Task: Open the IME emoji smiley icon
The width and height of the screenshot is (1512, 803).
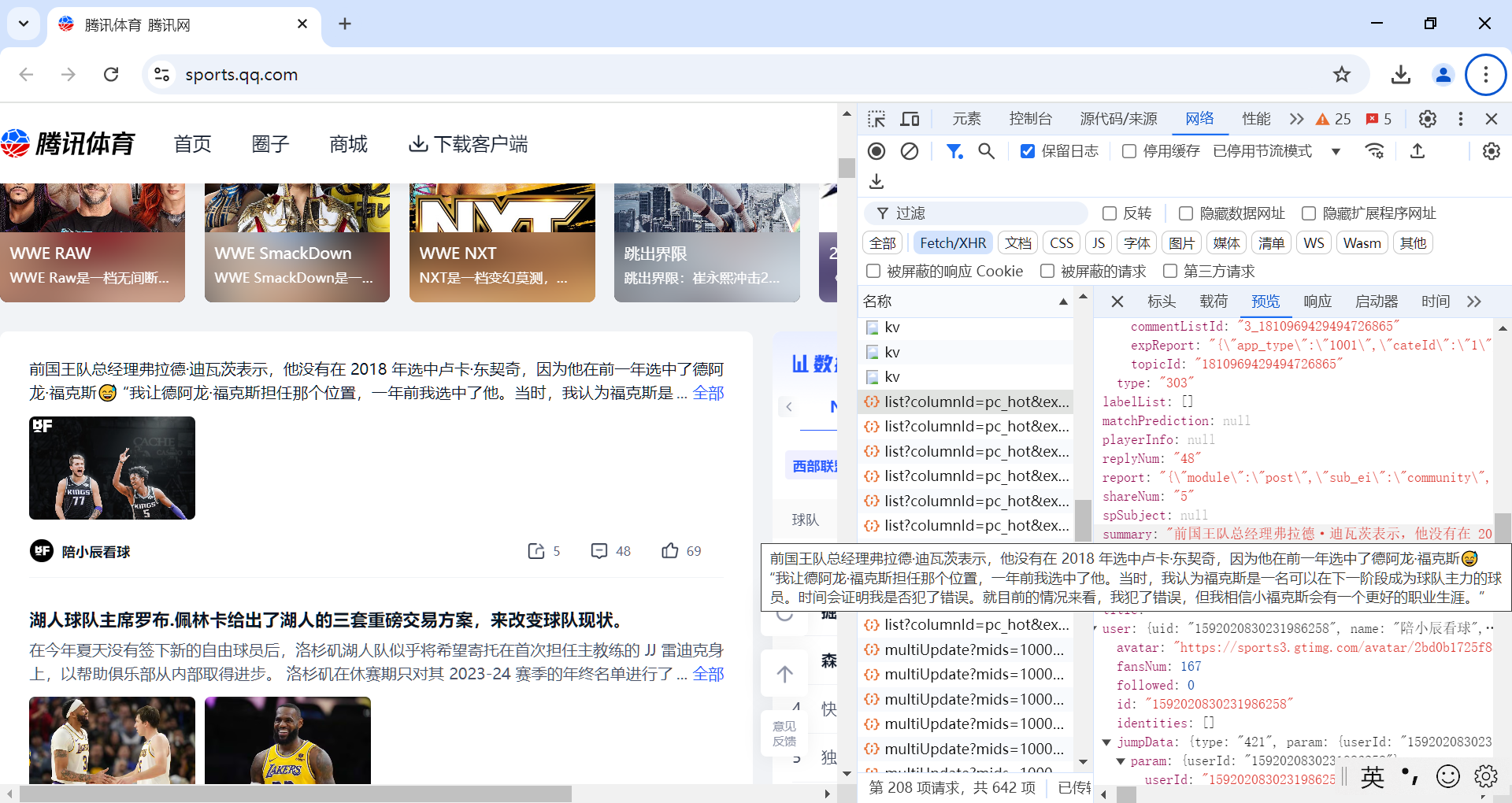Action: pos(1447,777)
